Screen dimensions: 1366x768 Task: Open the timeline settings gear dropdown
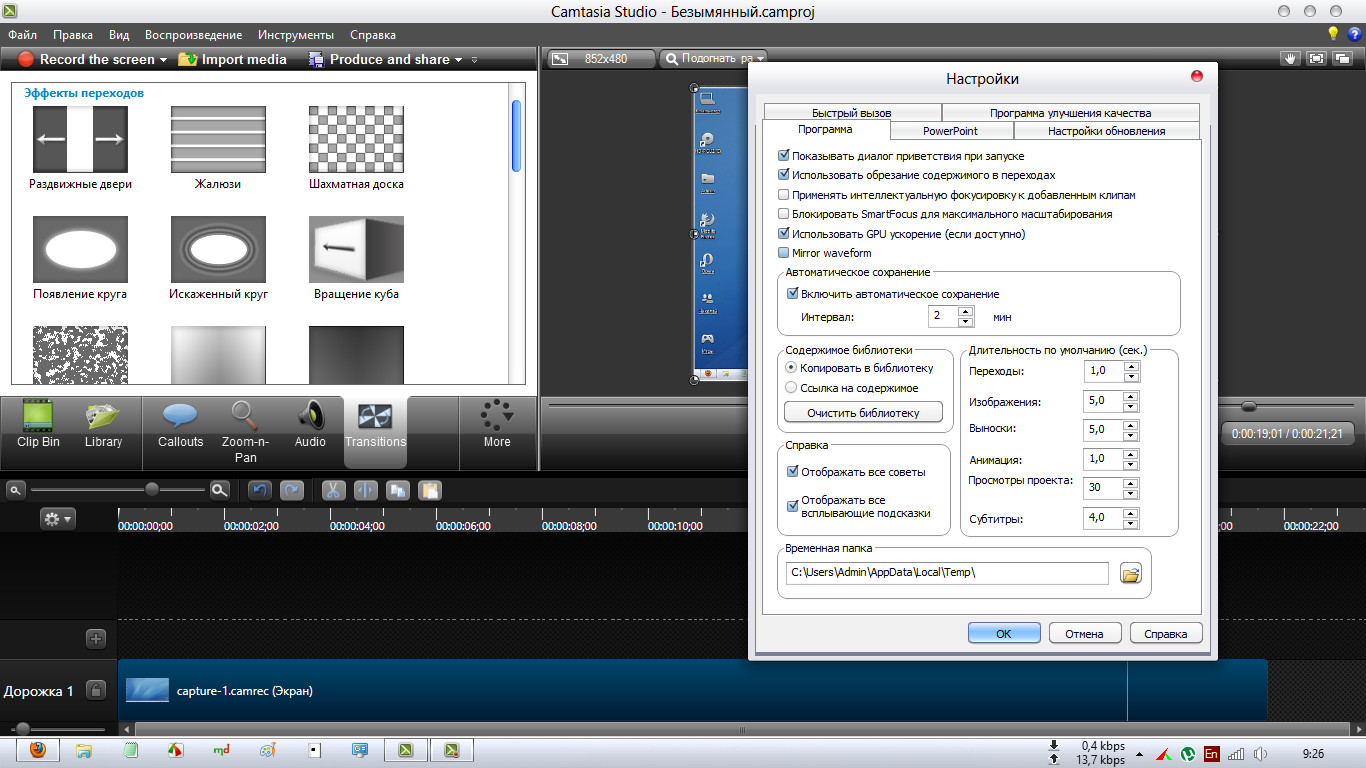click(x=57, y=518)
